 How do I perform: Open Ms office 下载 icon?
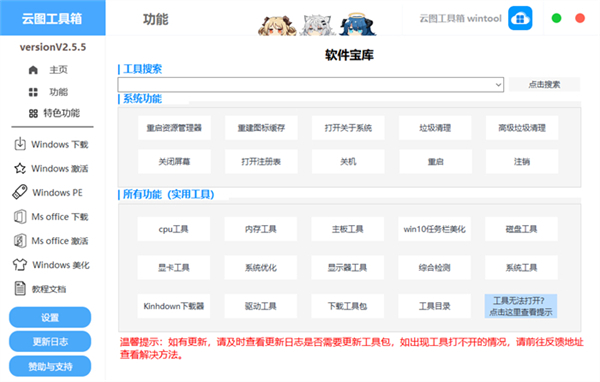[20, 217]
